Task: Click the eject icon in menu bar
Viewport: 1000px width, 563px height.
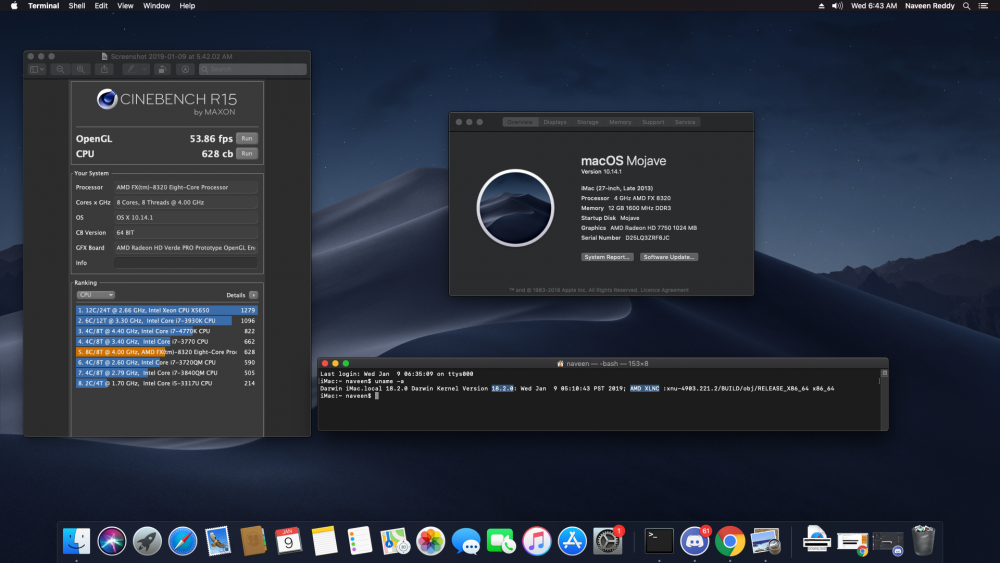Action: click(821, 6)
